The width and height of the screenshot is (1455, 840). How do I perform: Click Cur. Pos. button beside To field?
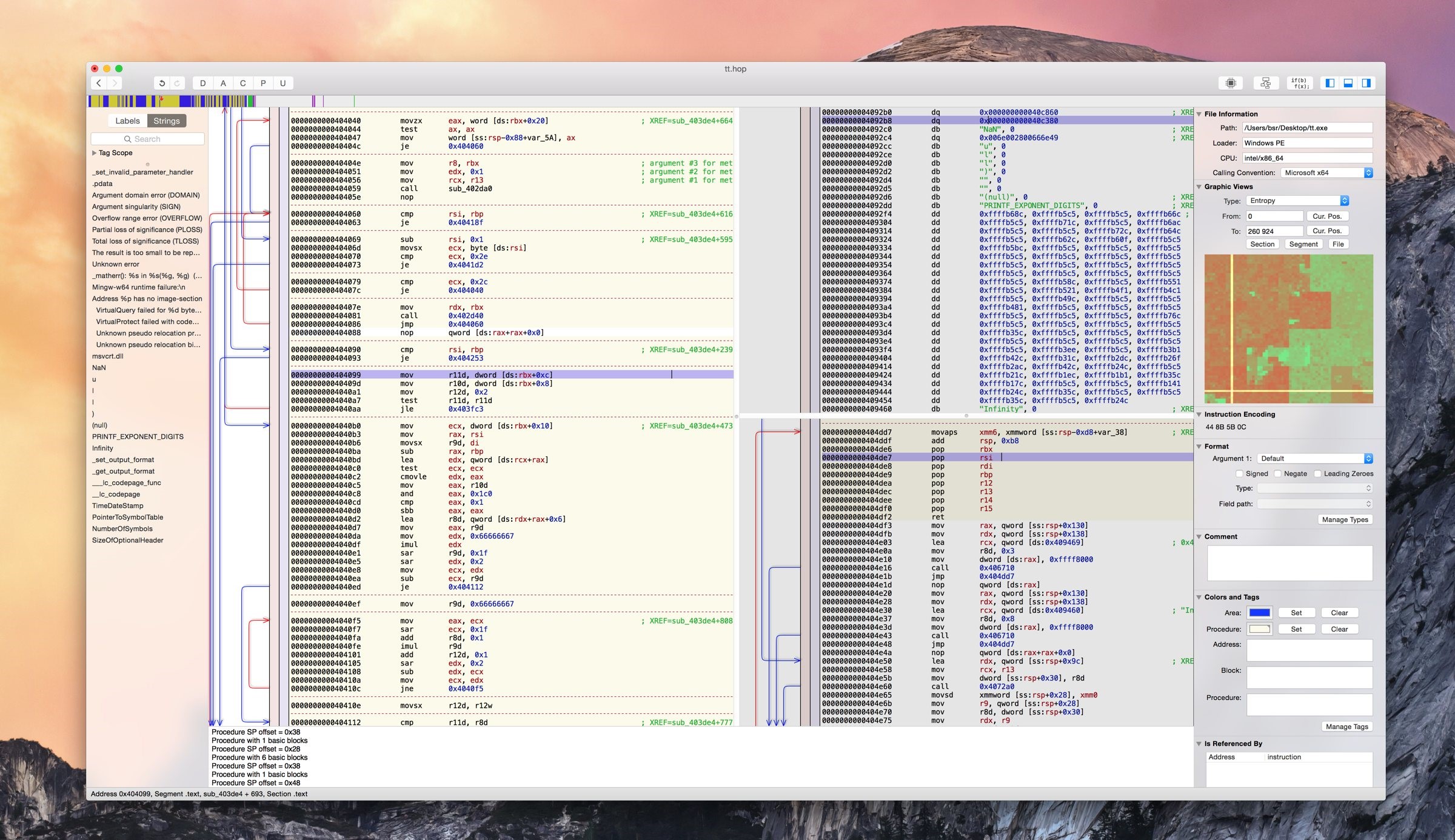click(x=1326, y=230)
